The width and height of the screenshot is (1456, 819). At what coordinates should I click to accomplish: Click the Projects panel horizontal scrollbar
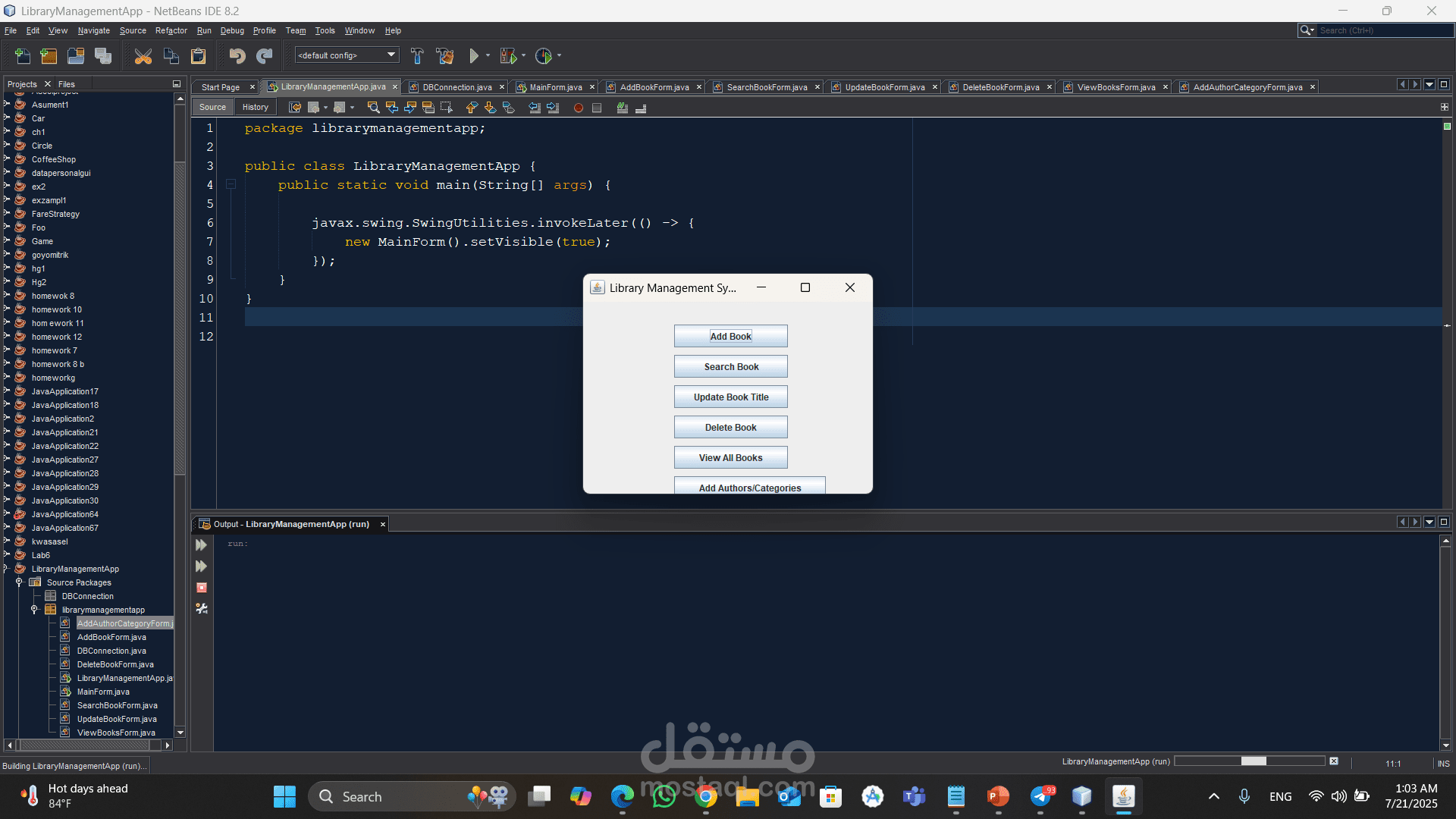(89, 745)
